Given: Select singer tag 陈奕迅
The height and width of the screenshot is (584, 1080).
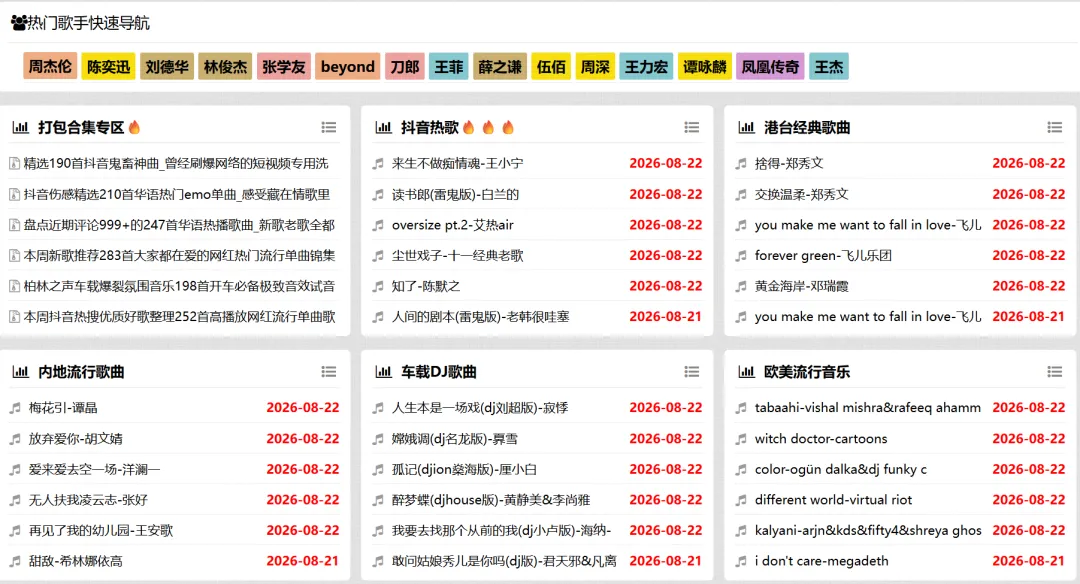Looking at the screenshot, I should (x=108, y=66).
